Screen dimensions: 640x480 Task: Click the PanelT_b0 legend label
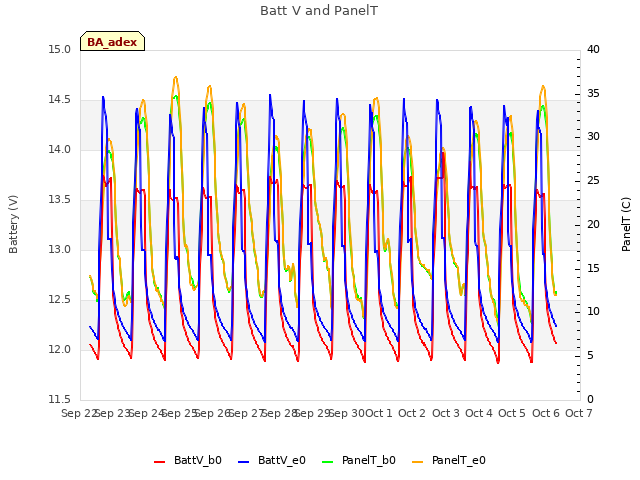[x=369, y=460]
